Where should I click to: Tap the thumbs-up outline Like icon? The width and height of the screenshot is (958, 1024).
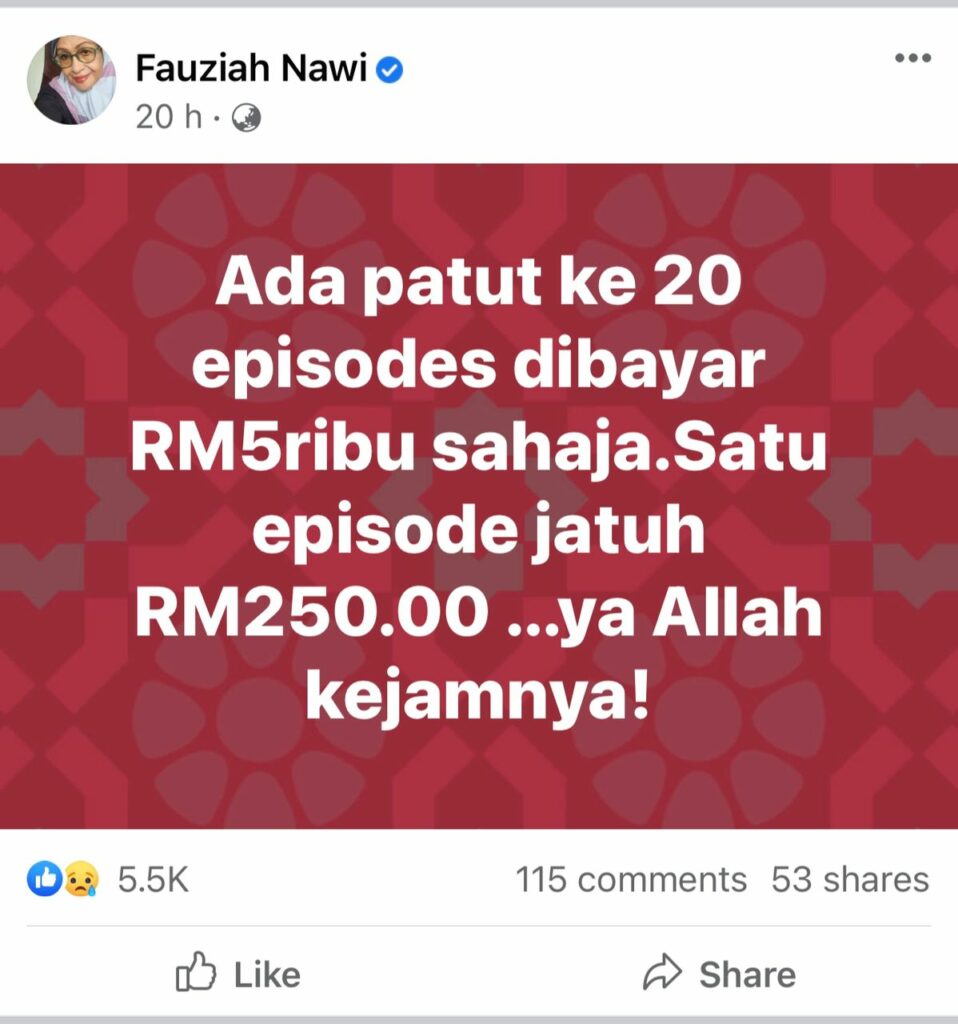pos(195,972)
